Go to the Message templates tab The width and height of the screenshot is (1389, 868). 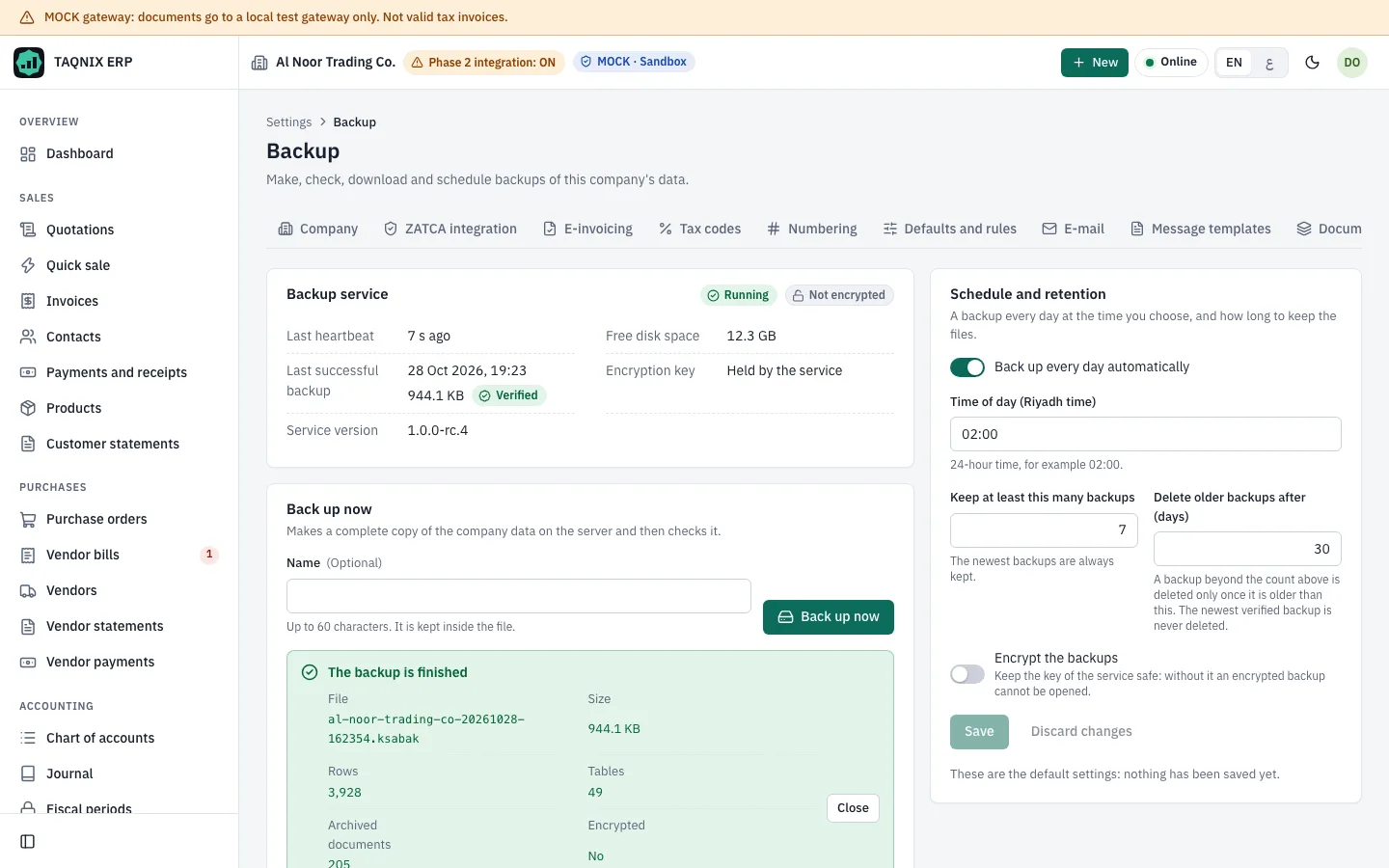click(x=1201, y=230)
